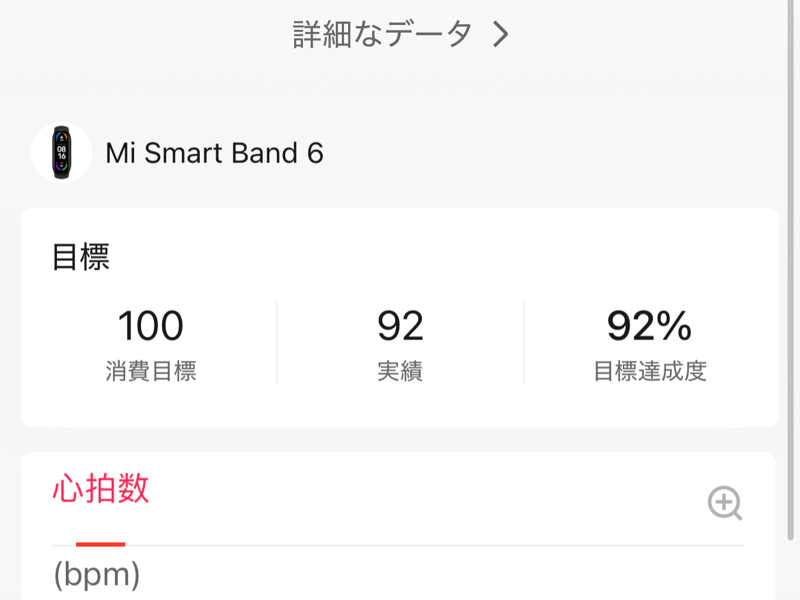Zoom the heart rate chart with magnifier icon
Viewport: 800px width, 600px height.
tap(724, 503)
